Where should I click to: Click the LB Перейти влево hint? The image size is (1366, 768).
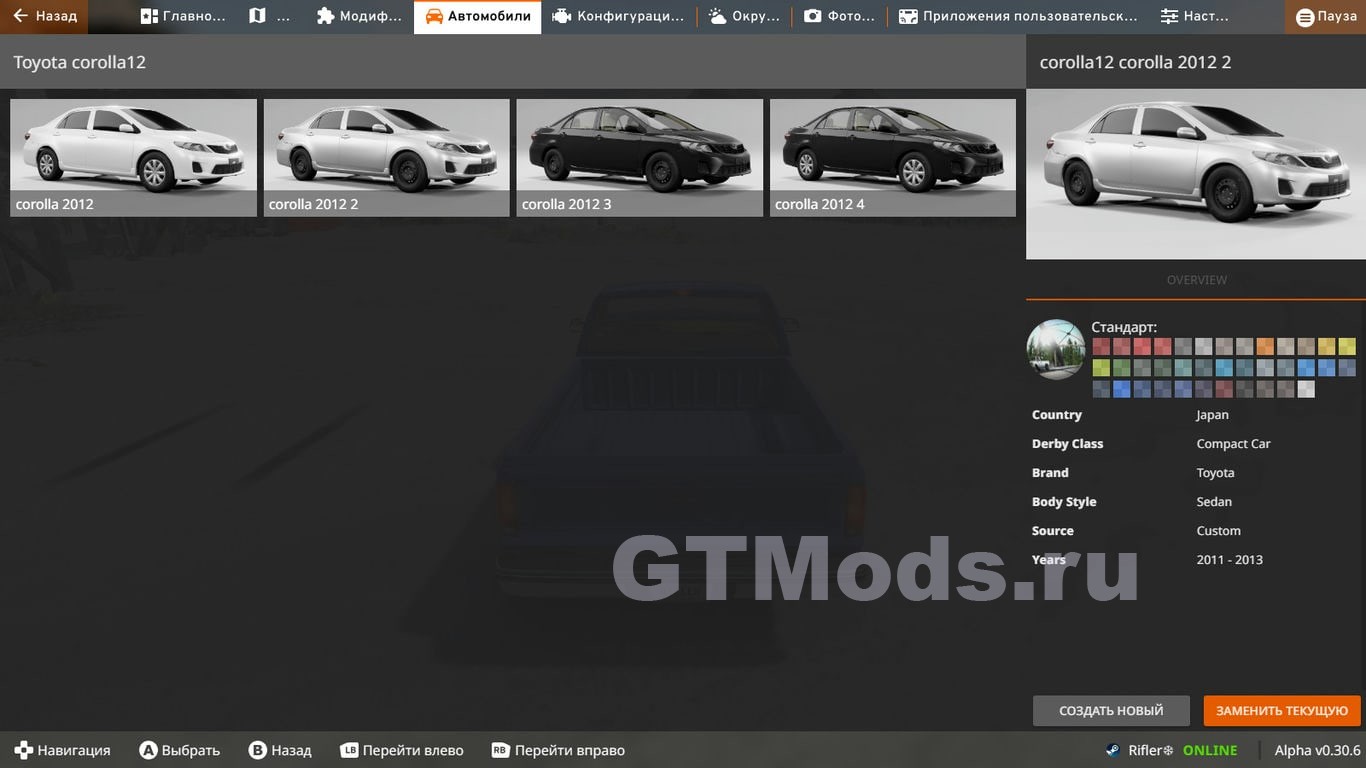(402, 750)
